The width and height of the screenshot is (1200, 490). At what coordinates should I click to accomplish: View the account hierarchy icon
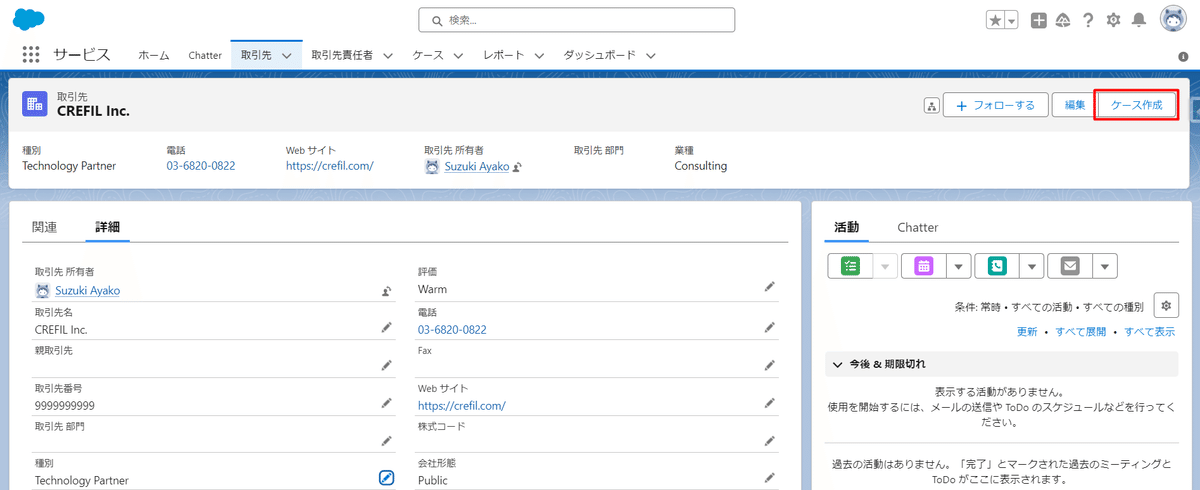click(932, 105)
